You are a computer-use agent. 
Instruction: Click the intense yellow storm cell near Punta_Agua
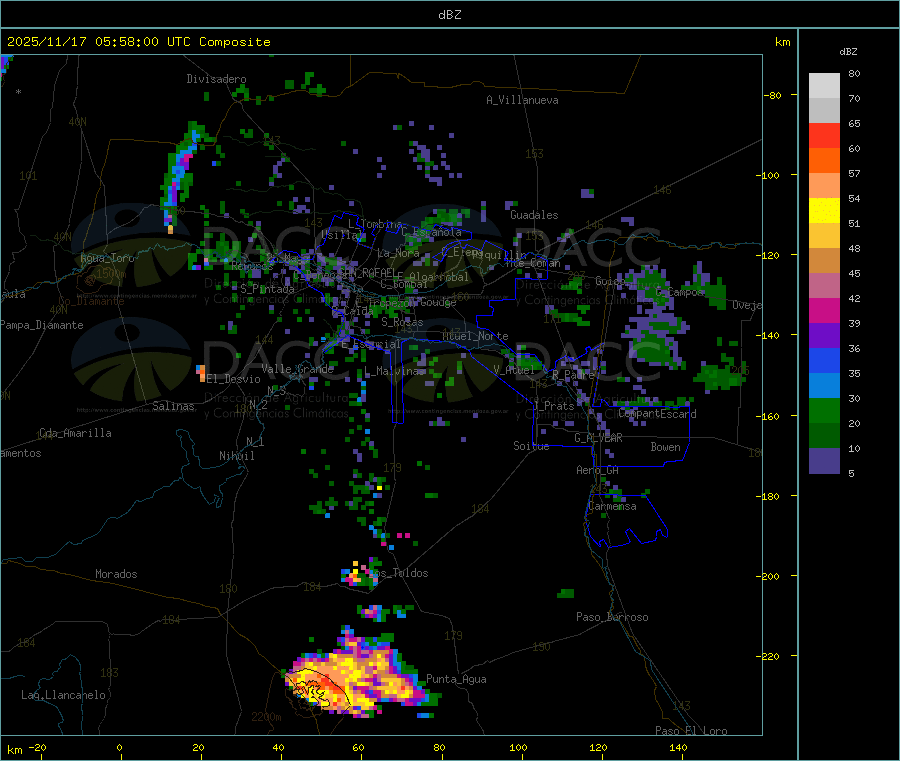click(356, 680)
